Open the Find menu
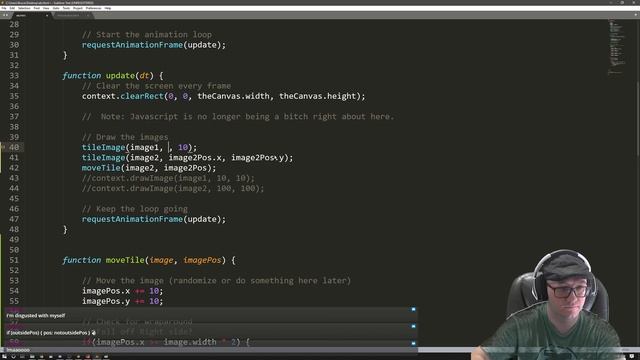Screen dimensions: 640x360 [x=37, y=8]
